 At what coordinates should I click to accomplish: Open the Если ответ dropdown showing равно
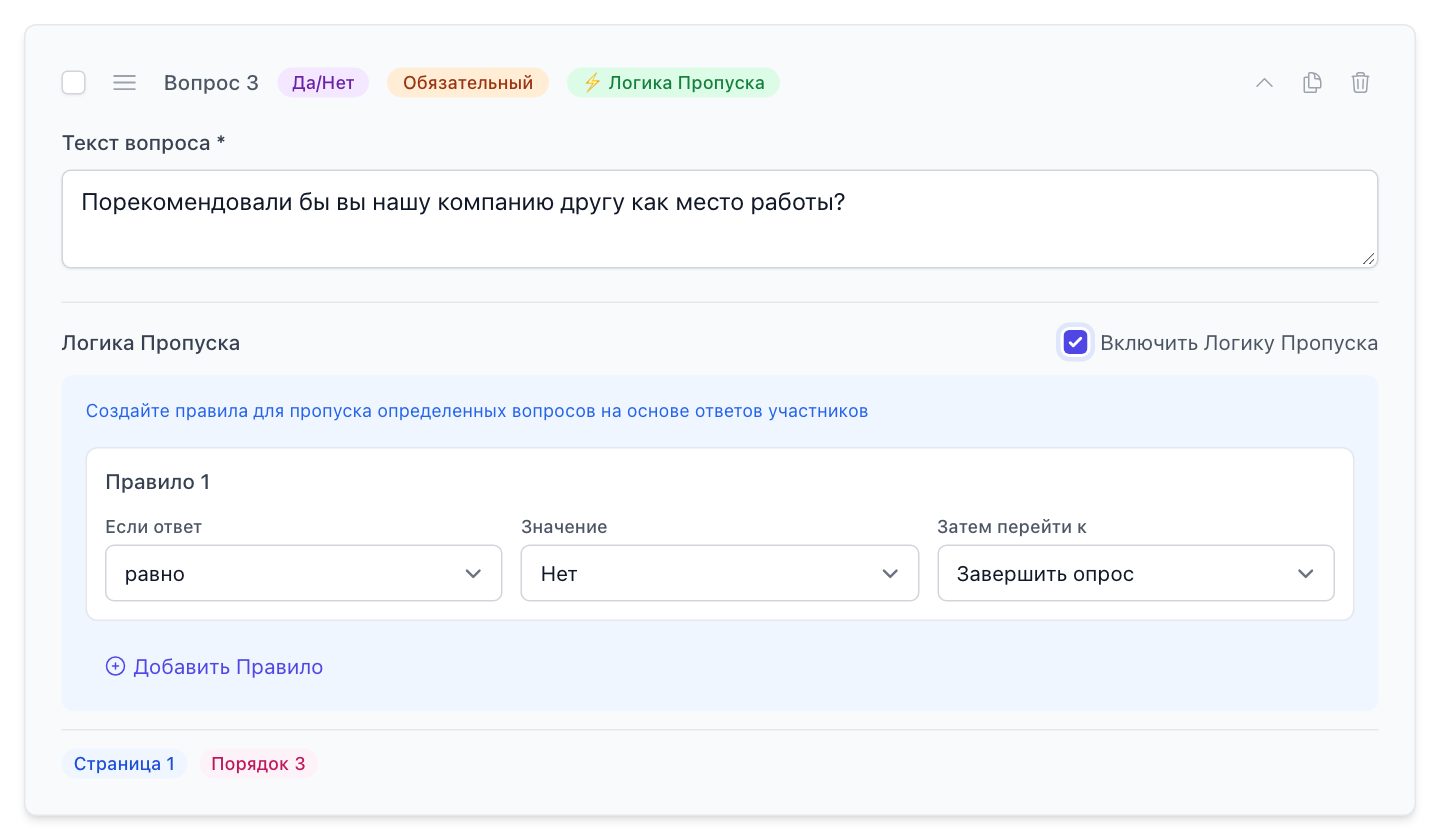(x=303, y=573)
